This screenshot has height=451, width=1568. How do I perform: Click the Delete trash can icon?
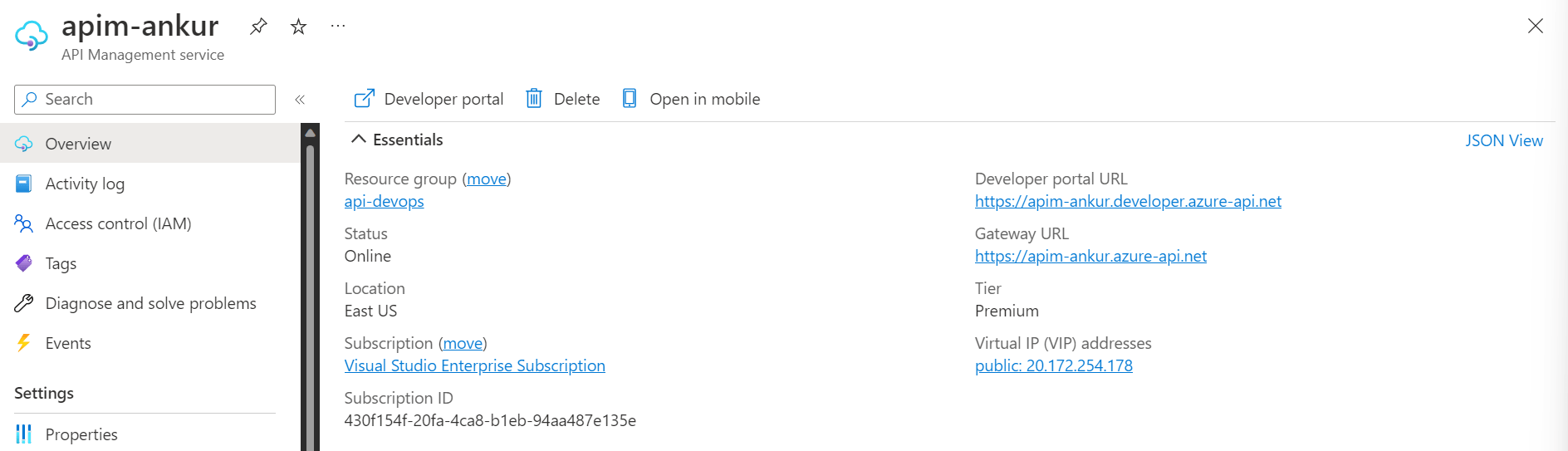pyautogui.click(x=534, y=99)
